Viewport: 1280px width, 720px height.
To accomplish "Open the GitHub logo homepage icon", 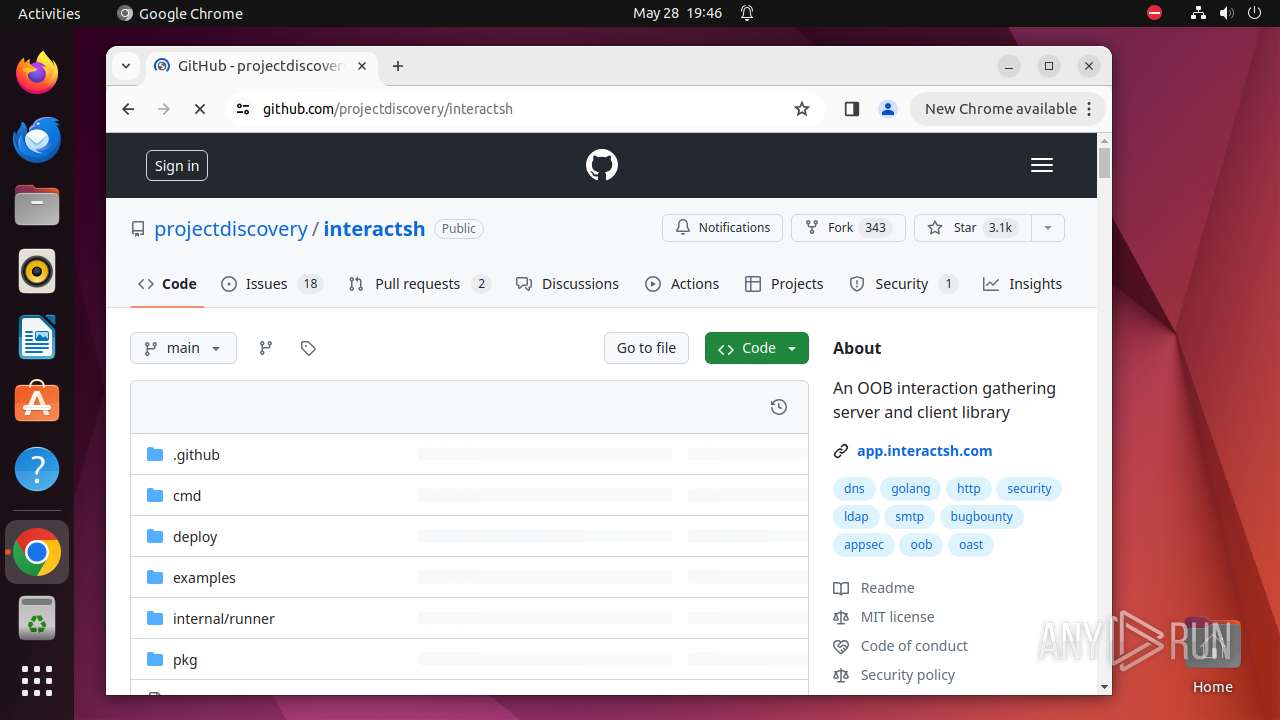I will pos(602,165).
